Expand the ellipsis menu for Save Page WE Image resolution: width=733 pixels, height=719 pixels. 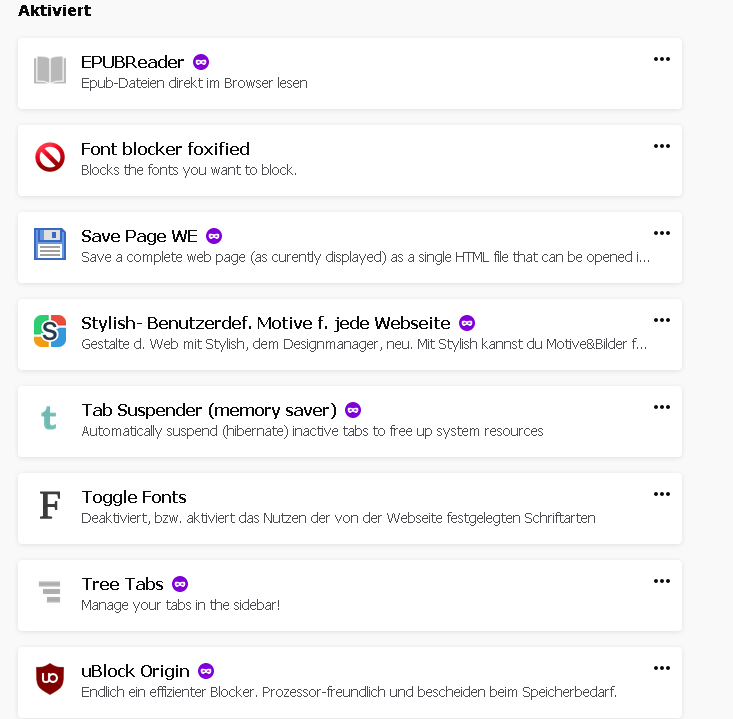tap(662, 233)
